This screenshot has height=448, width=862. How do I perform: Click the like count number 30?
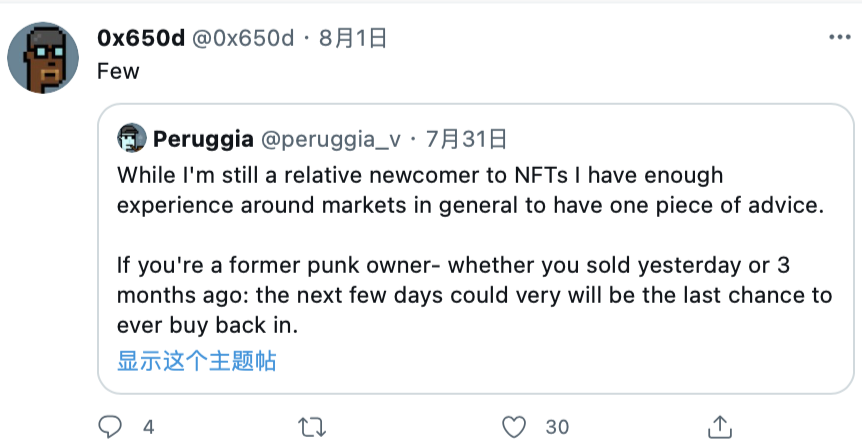[x=557, y=427]
